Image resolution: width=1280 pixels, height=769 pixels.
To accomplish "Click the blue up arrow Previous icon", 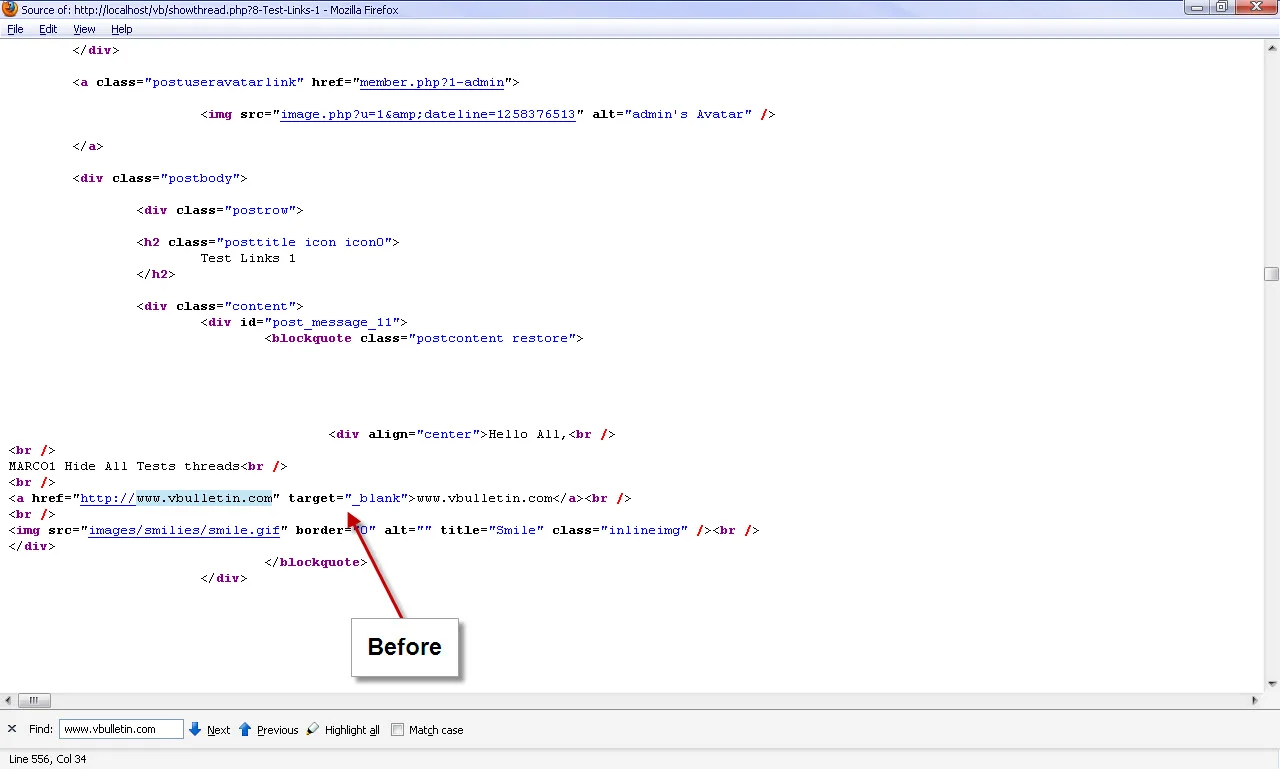I will pos(245,730).
